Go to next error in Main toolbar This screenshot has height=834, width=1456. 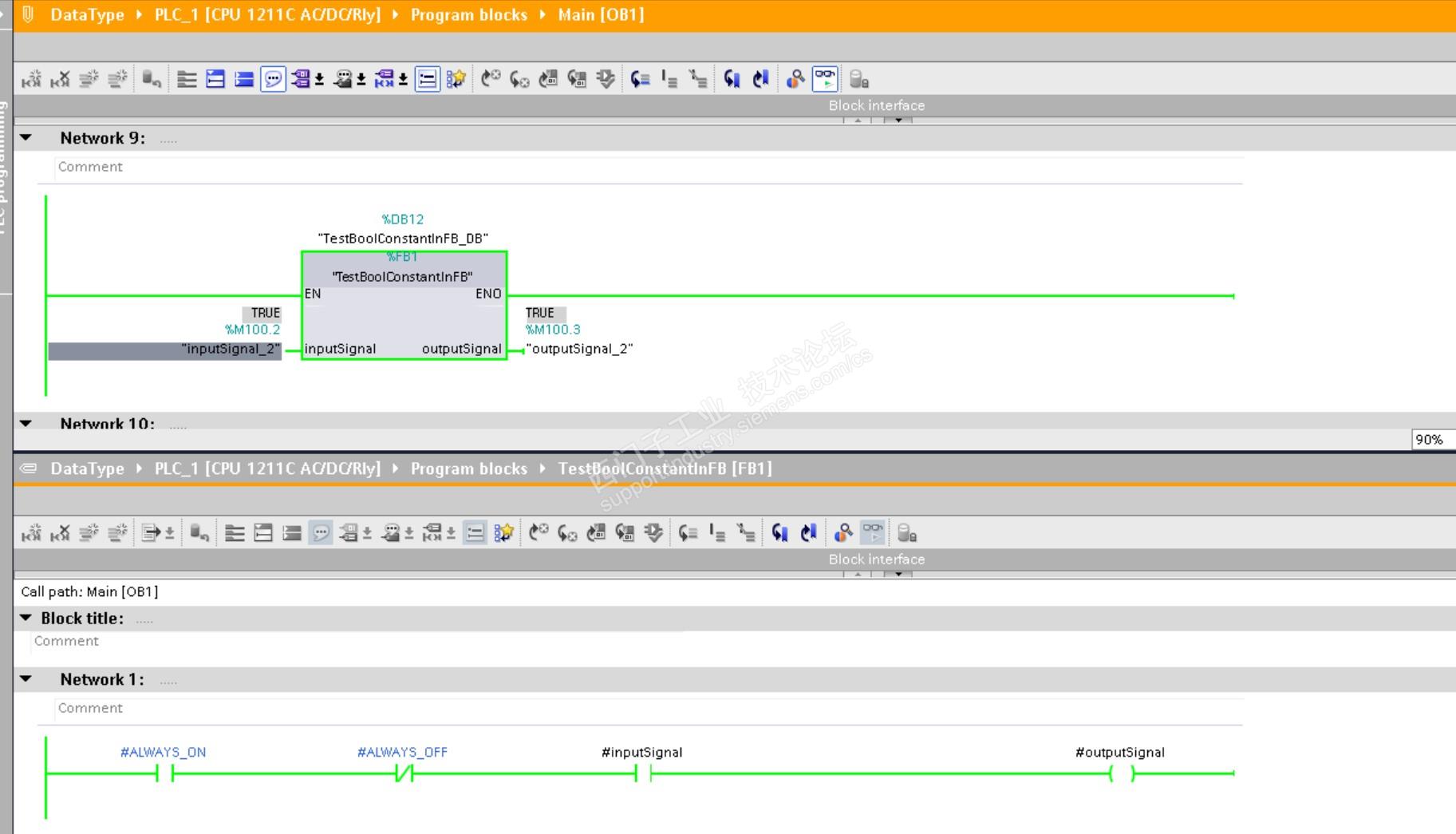point(519,79)
